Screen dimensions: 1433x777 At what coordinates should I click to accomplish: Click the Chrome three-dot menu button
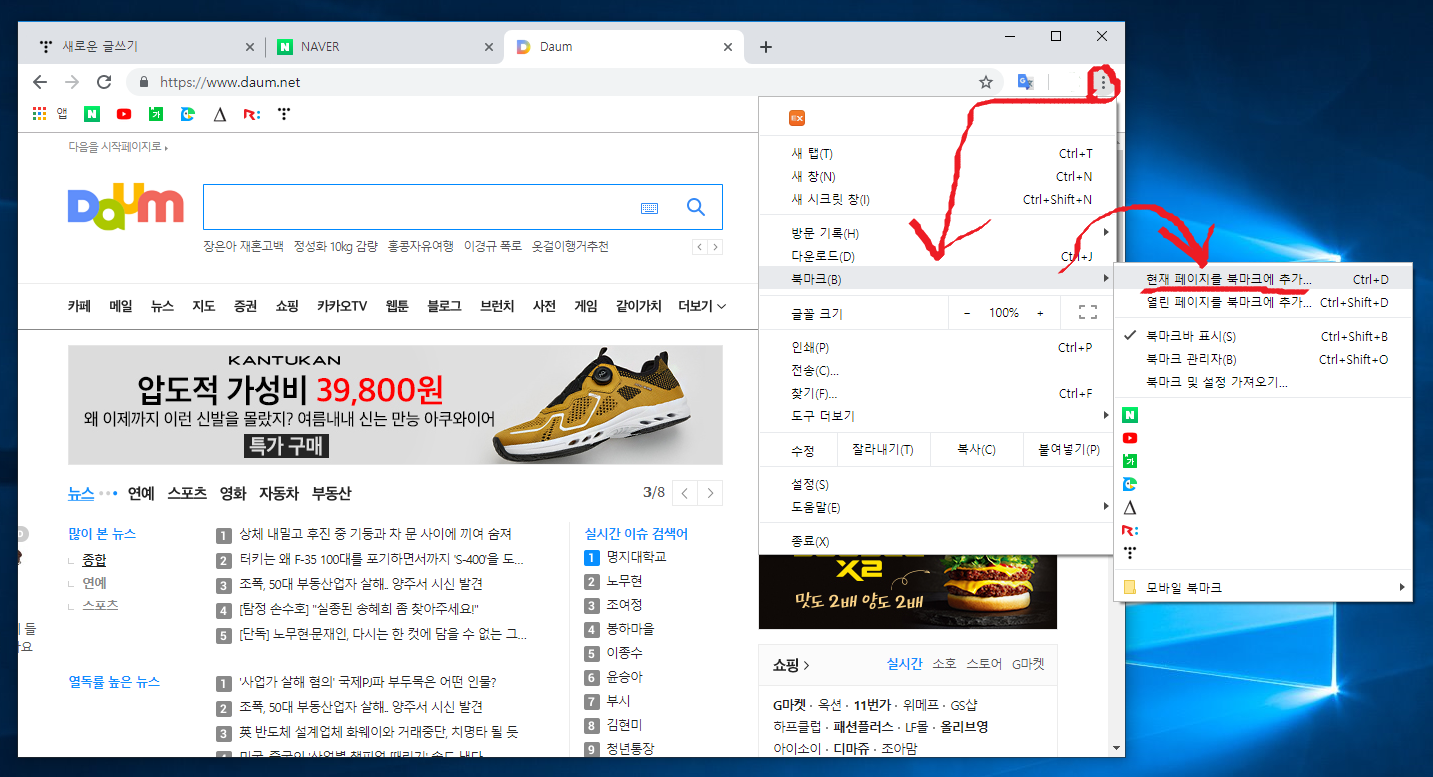[1103, 82]
